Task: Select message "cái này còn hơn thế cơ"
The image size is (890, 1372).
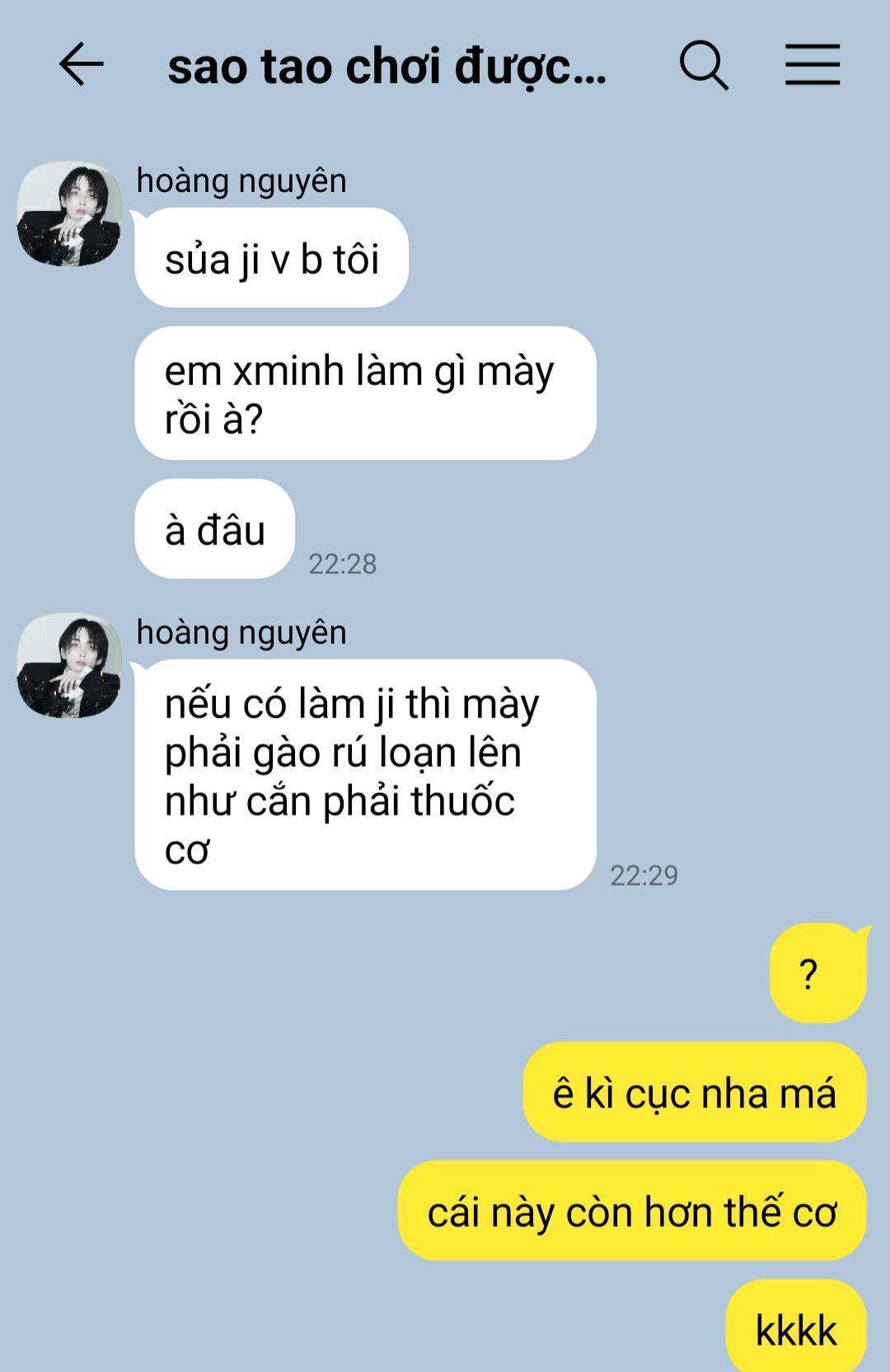Action: [632, 1210]
